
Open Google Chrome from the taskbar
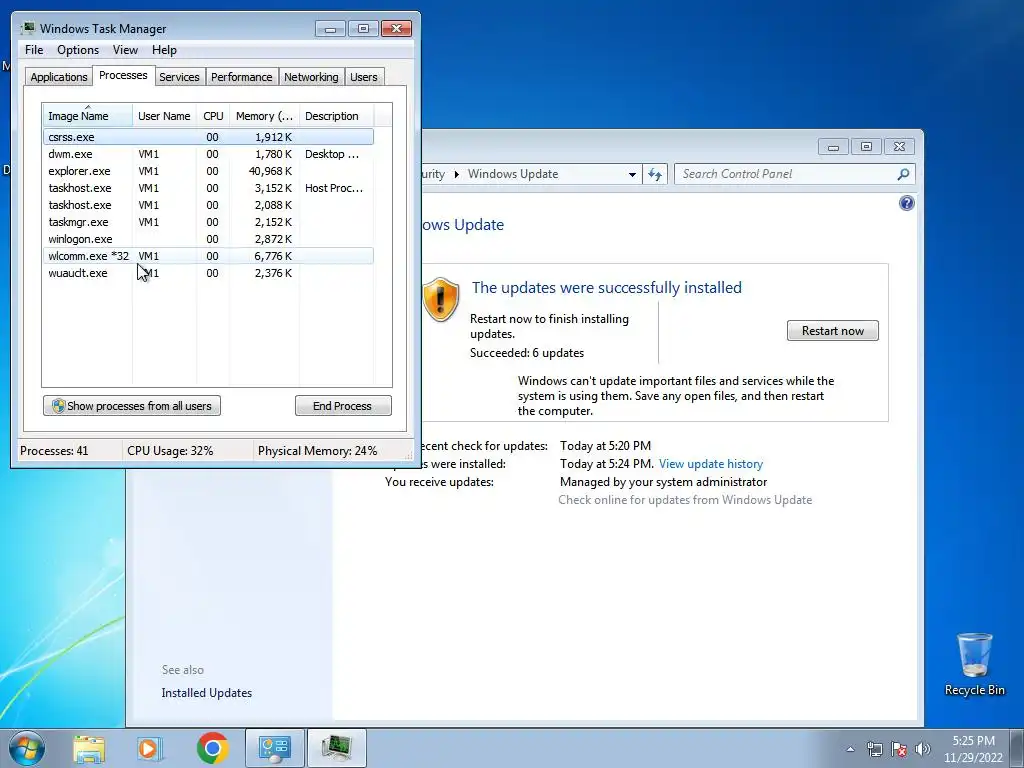click(213, 748)
